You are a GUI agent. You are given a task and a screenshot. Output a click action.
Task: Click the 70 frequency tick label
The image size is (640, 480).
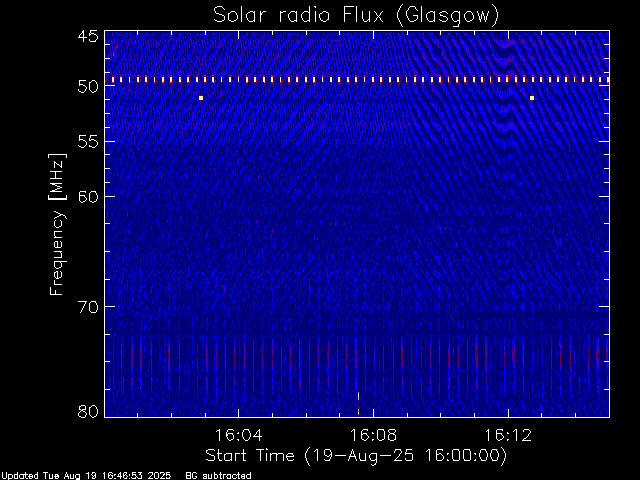point(88,307)
